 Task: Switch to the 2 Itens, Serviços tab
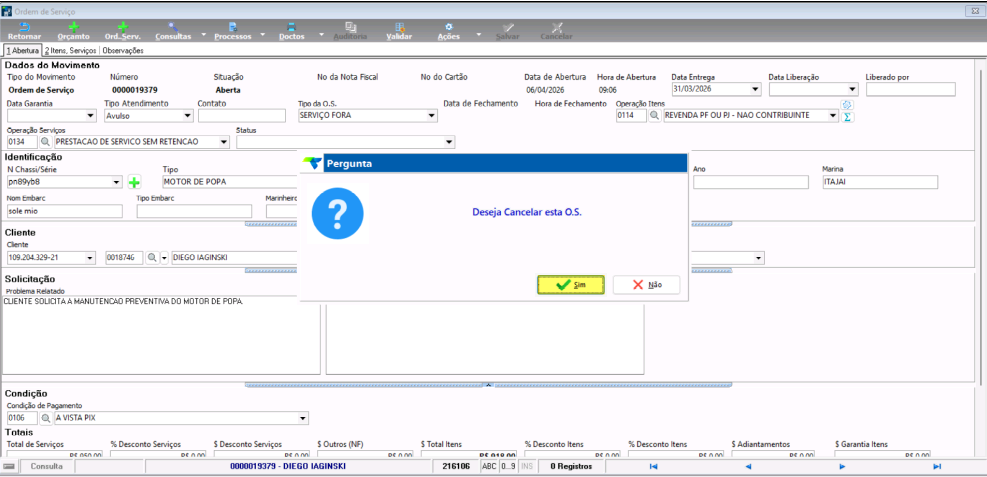point(70,50)
